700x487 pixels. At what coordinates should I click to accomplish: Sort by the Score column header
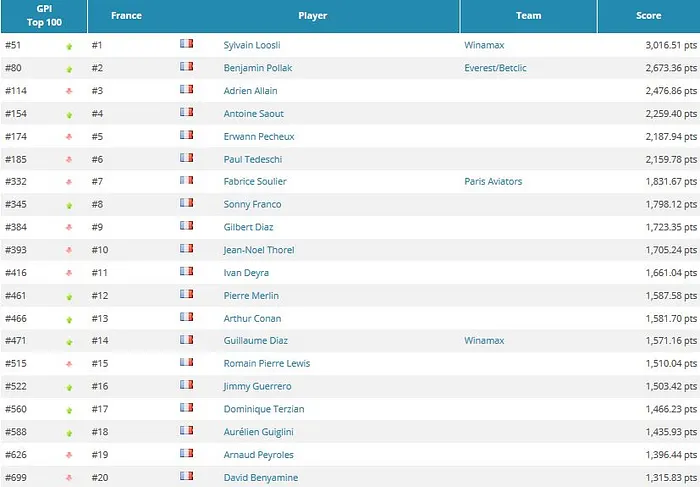click(648, 16)
